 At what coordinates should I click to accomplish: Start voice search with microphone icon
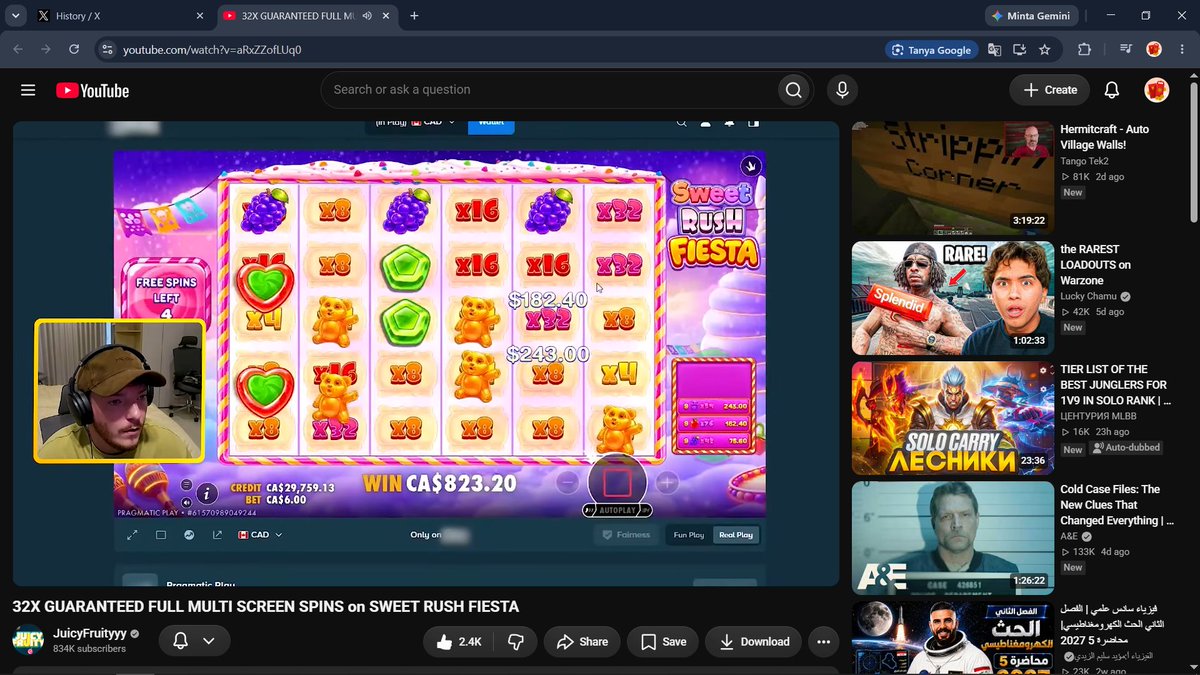tap(842, 90)
